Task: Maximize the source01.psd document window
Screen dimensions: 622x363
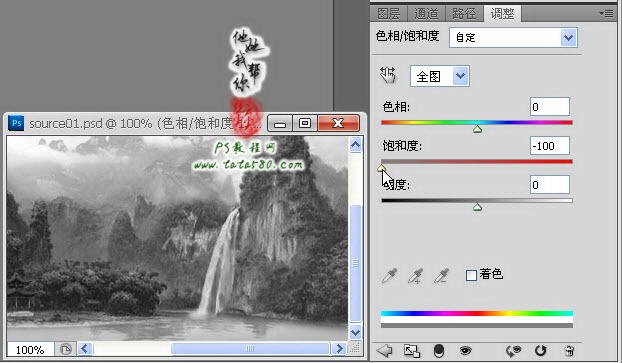Action: click(x=305, y=123)
